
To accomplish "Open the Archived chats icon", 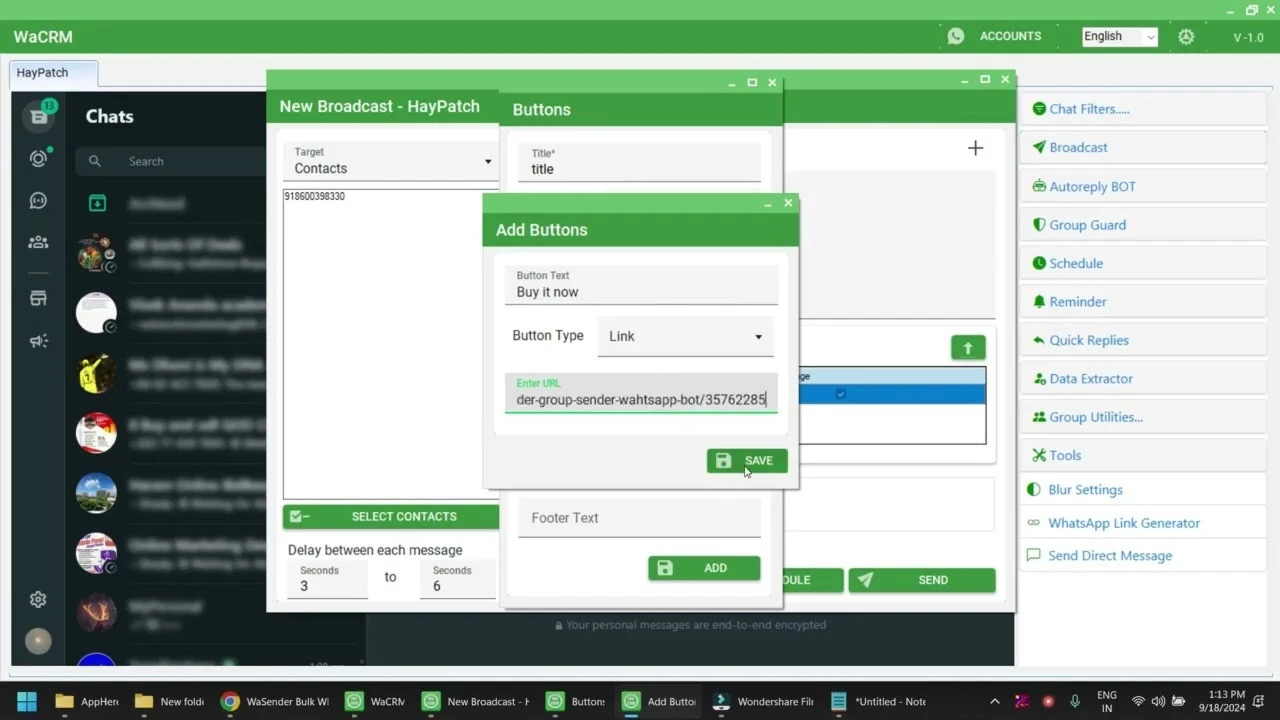I will (x=97, y=203).
